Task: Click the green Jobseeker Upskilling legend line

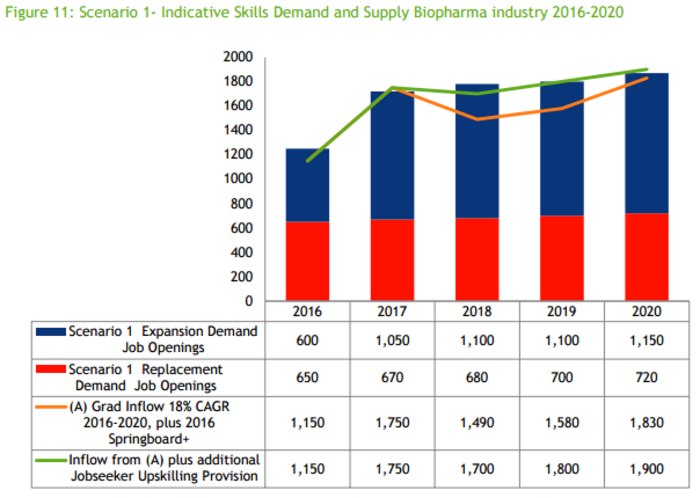Action: tap(50, 460)
